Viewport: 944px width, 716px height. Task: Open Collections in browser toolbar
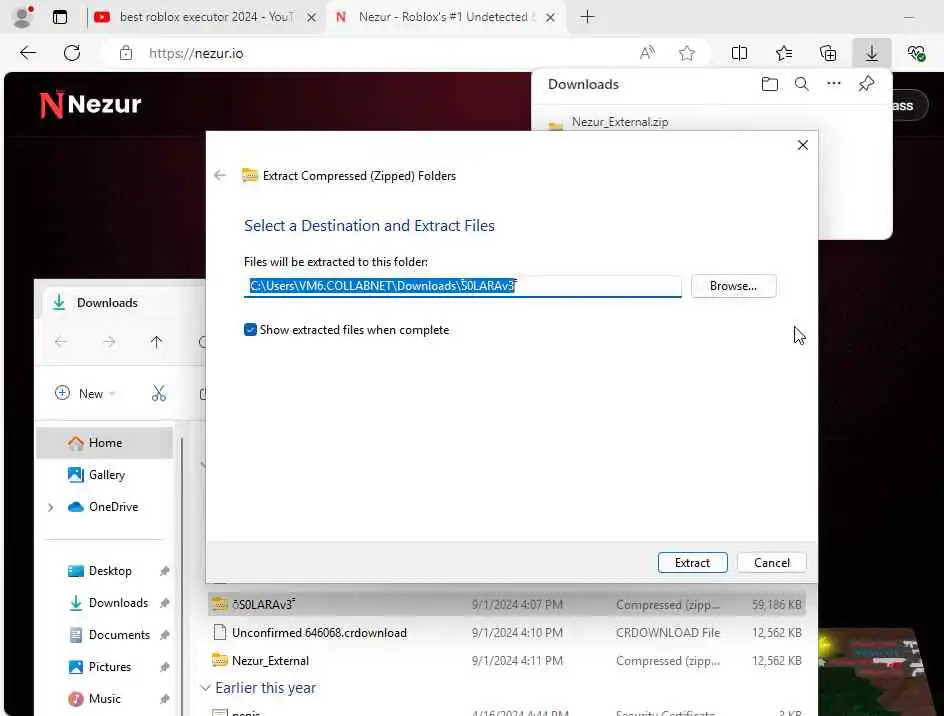click(828, 53)
